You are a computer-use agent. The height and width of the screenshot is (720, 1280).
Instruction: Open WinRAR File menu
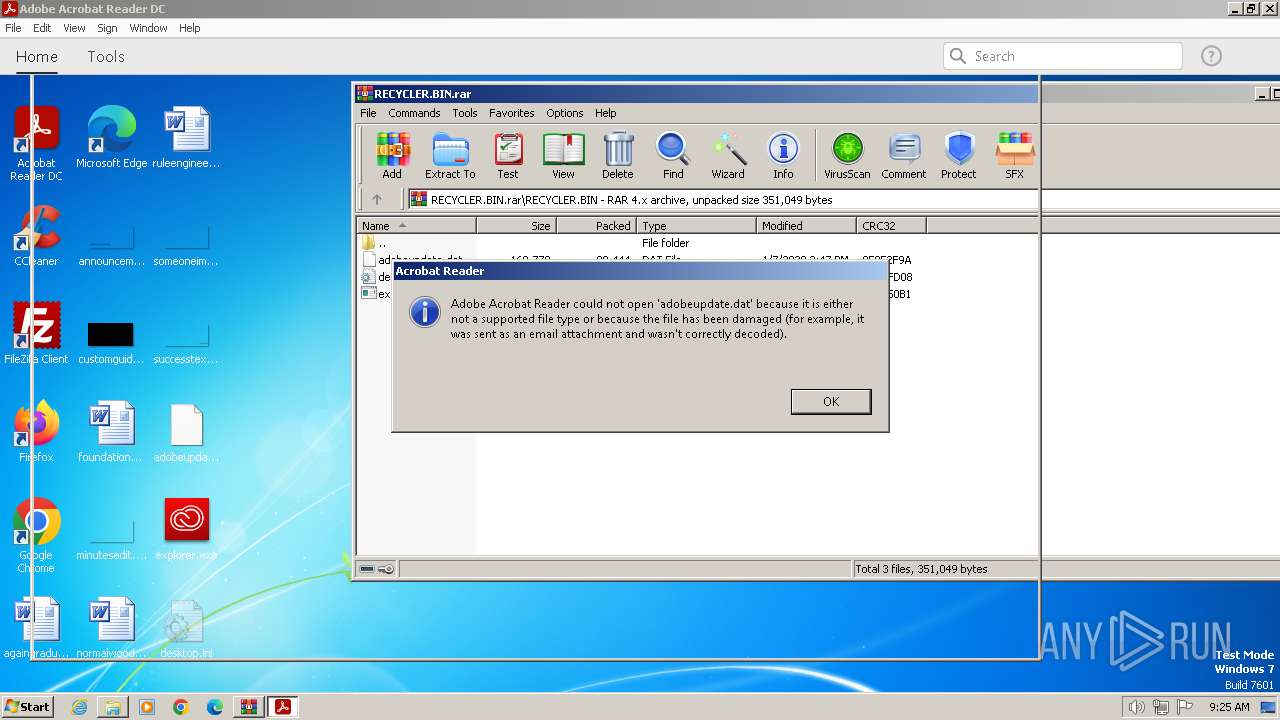click(368, 113)
